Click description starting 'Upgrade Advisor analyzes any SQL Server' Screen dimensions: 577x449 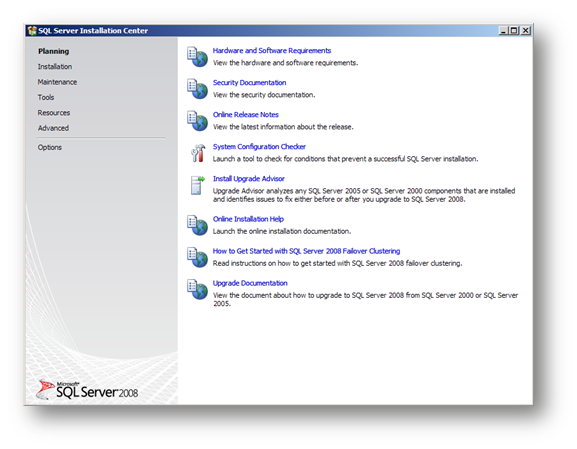point(364,195)
